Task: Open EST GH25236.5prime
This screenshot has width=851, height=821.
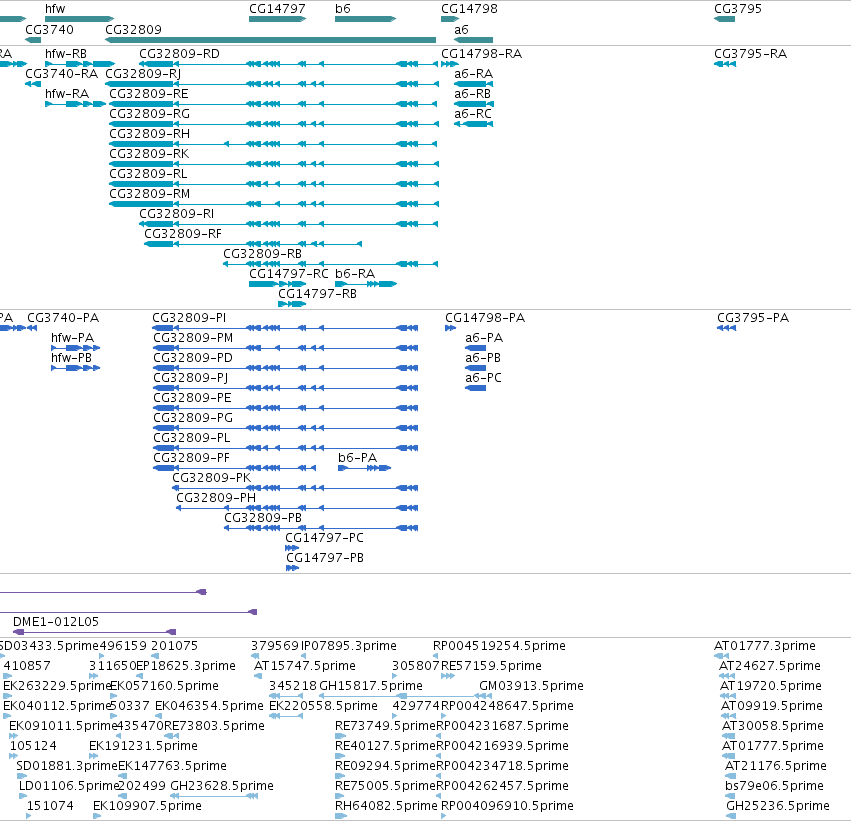Action: click(732, 816)
